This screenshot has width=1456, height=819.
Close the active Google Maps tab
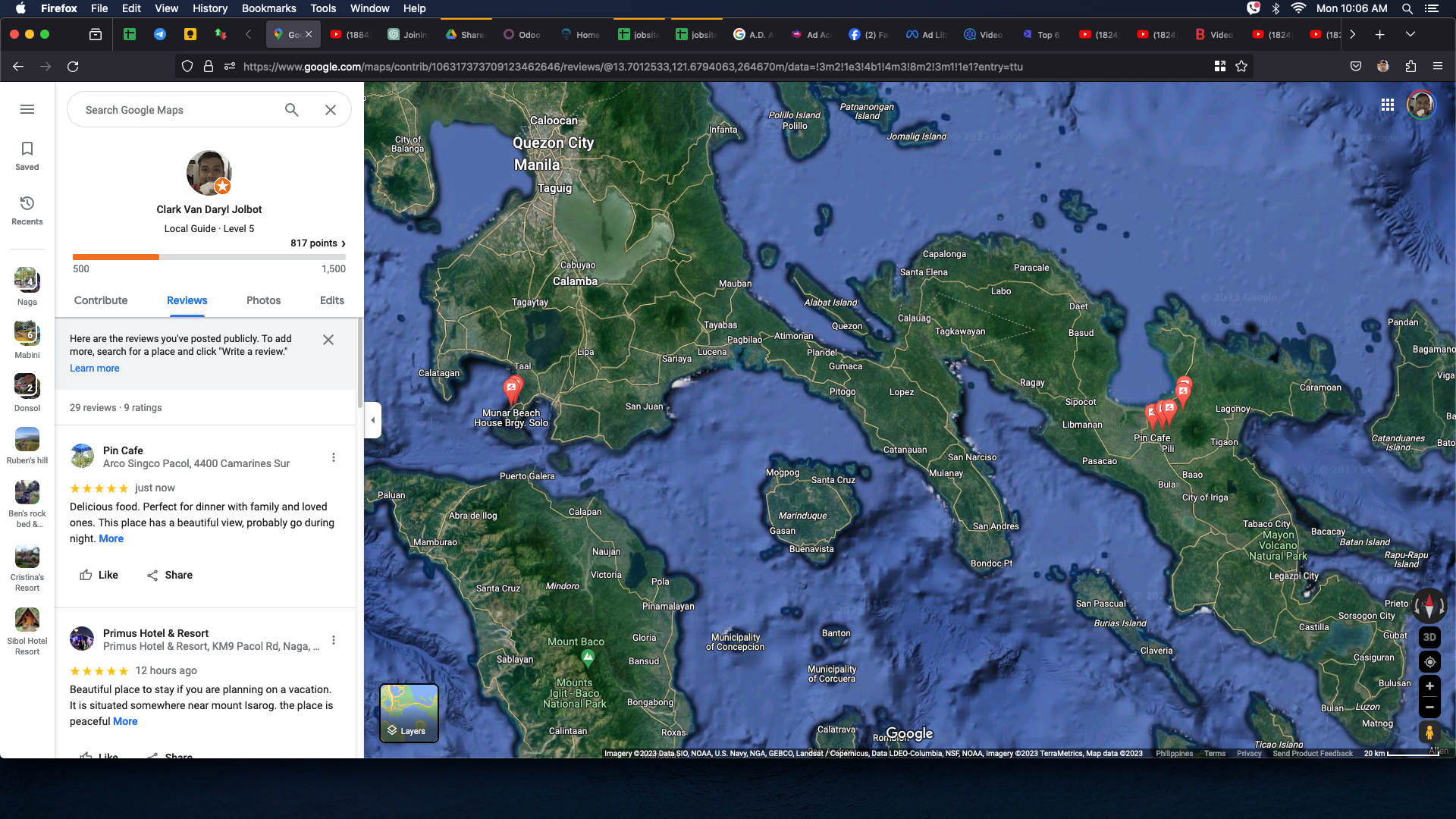coord(309,34)
